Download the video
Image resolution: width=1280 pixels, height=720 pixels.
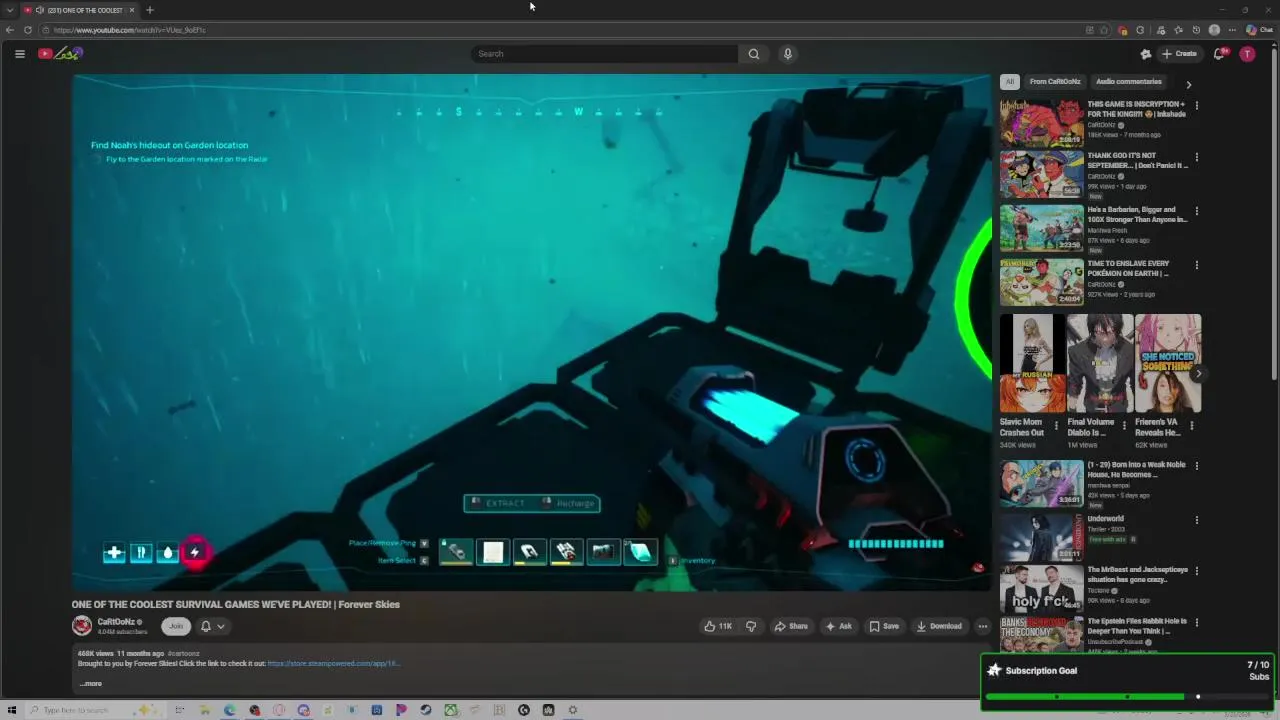point(938,626)
